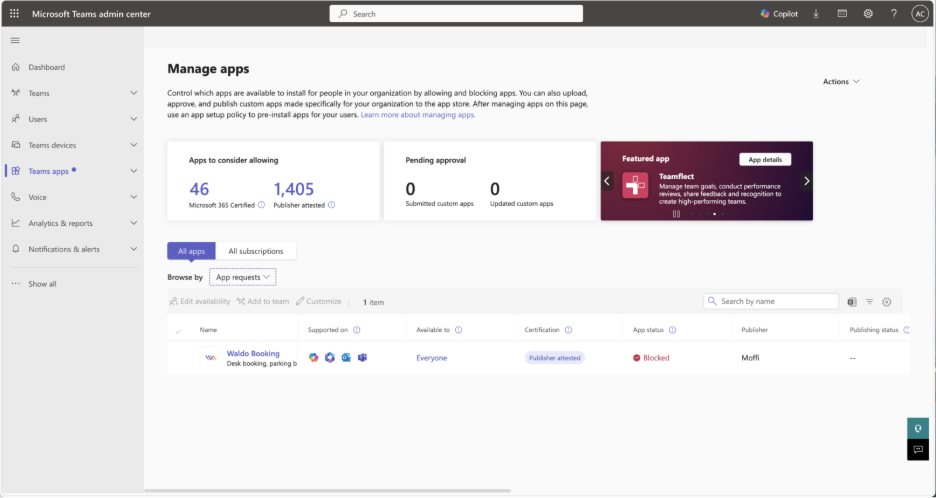Open the feedback chat floating button
The width and height of the screenshot is (936, 498).
point(917,450)
